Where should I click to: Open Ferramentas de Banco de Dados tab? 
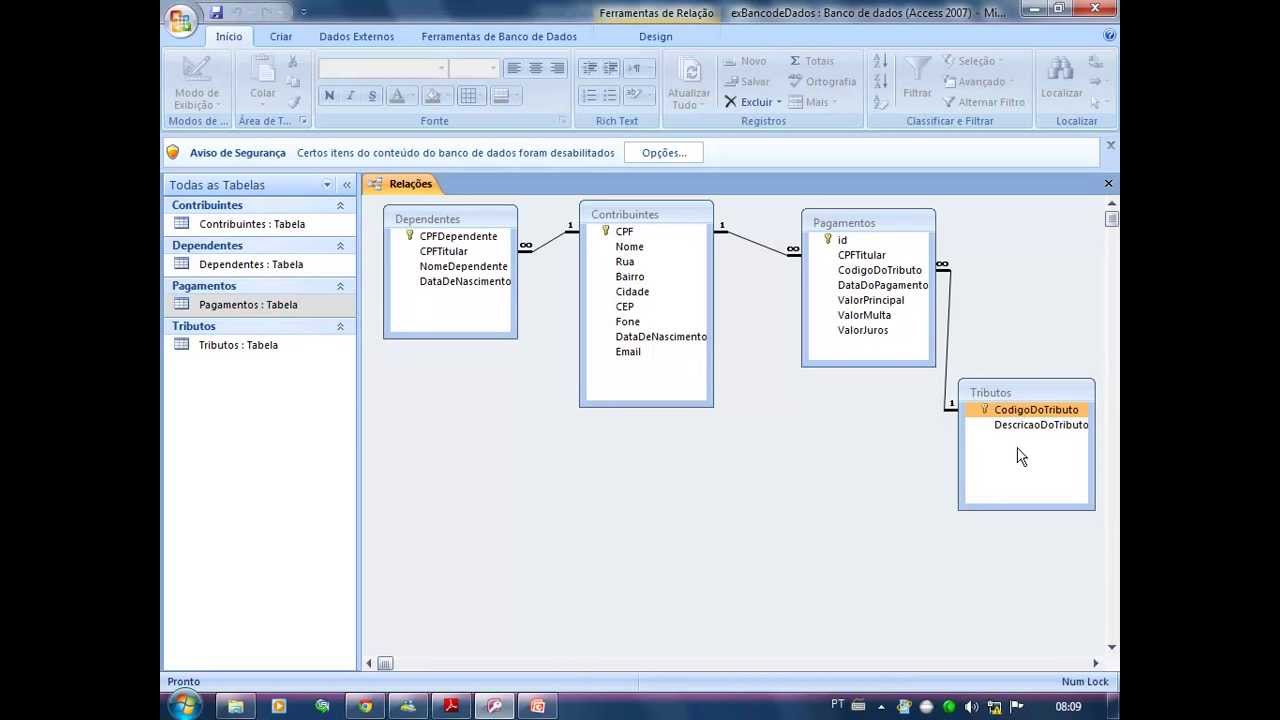click(499, 37)
